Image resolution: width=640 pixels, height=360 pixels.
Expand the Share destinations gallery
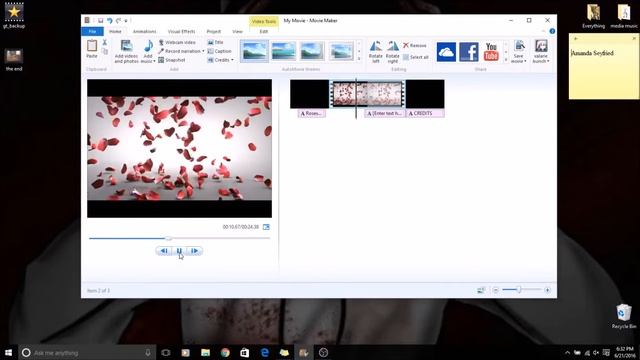pyautogui.click(x=506, y=59)
